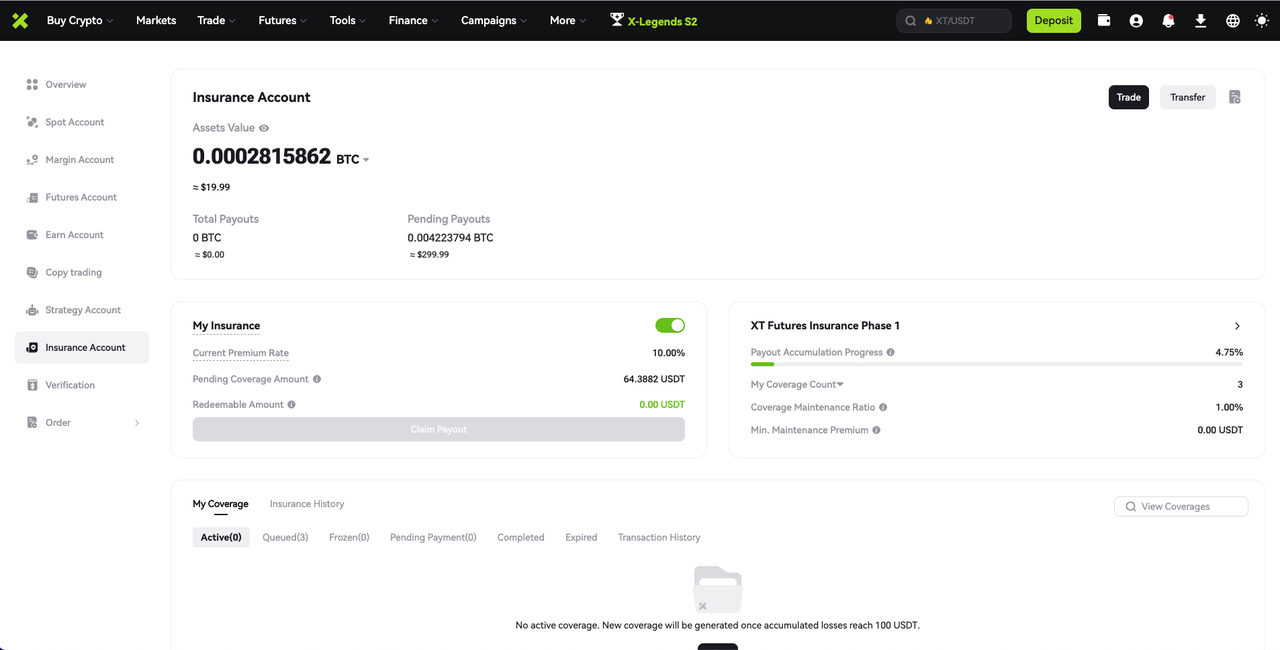Click the X-Legends S2 trophy icon
Screen dimensions: 1280x650
pos(617,19)
